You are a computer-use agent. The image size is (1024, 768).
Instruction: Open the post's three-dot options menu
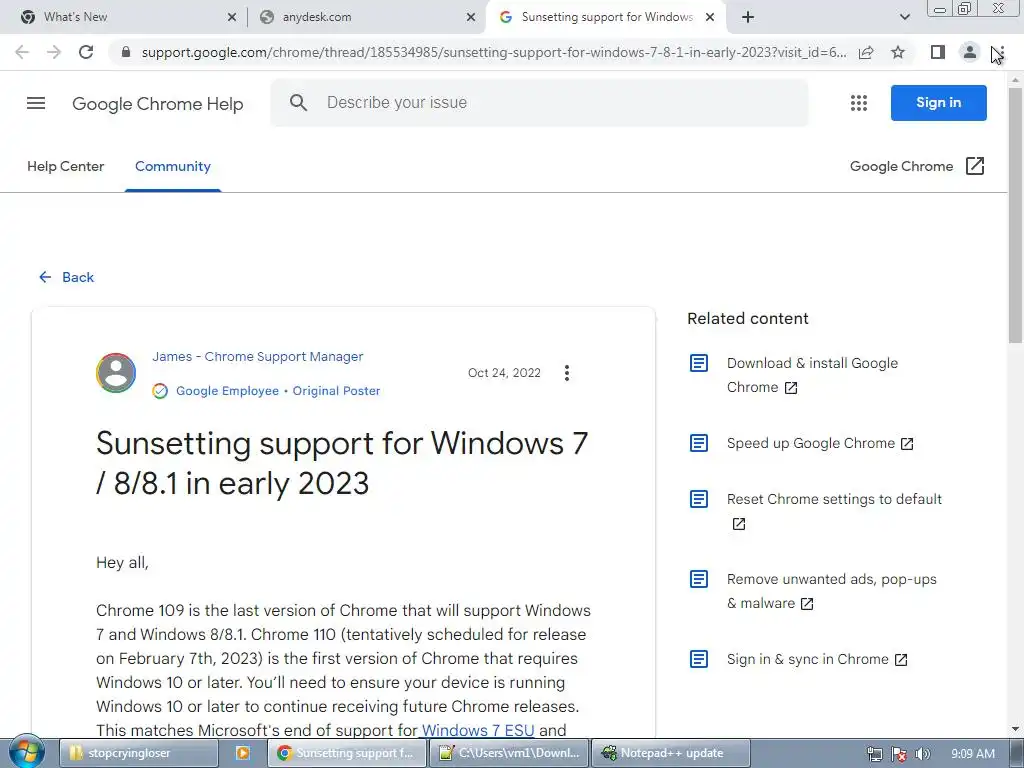click(566, 373)
